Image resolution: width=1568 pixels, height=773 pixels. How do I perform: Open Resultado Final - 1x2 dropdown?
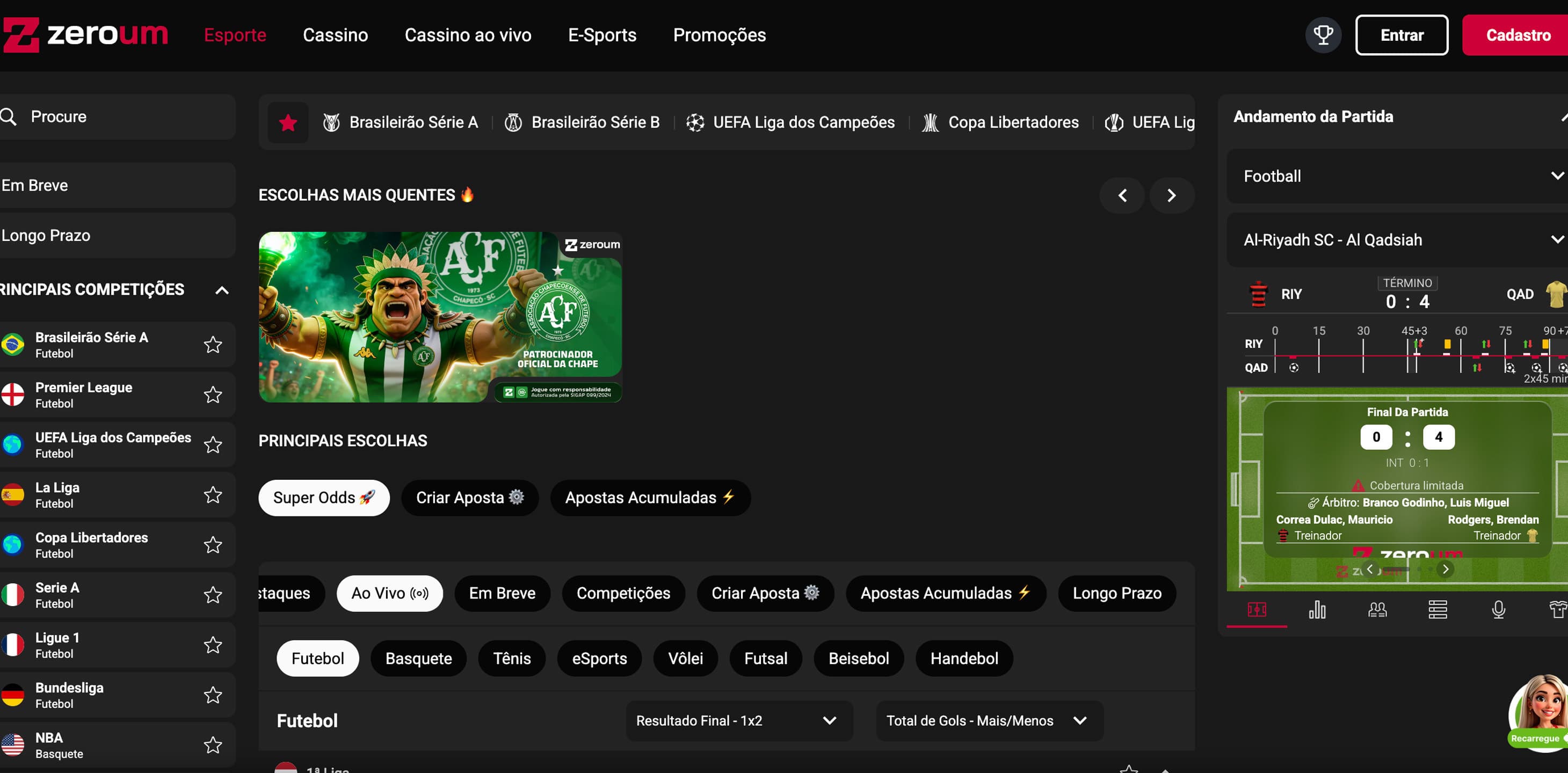(x=739, y=720)
